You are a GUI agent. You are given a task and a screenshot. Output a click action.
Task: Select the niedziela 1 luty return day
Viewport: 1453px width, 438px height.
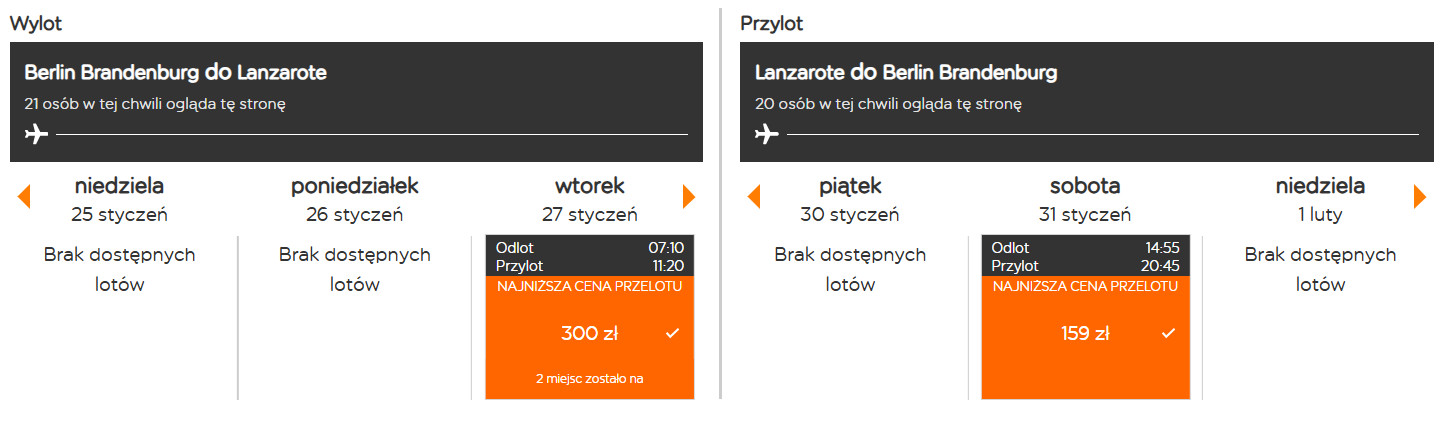pyautogui.click(x=1320, y=199)
